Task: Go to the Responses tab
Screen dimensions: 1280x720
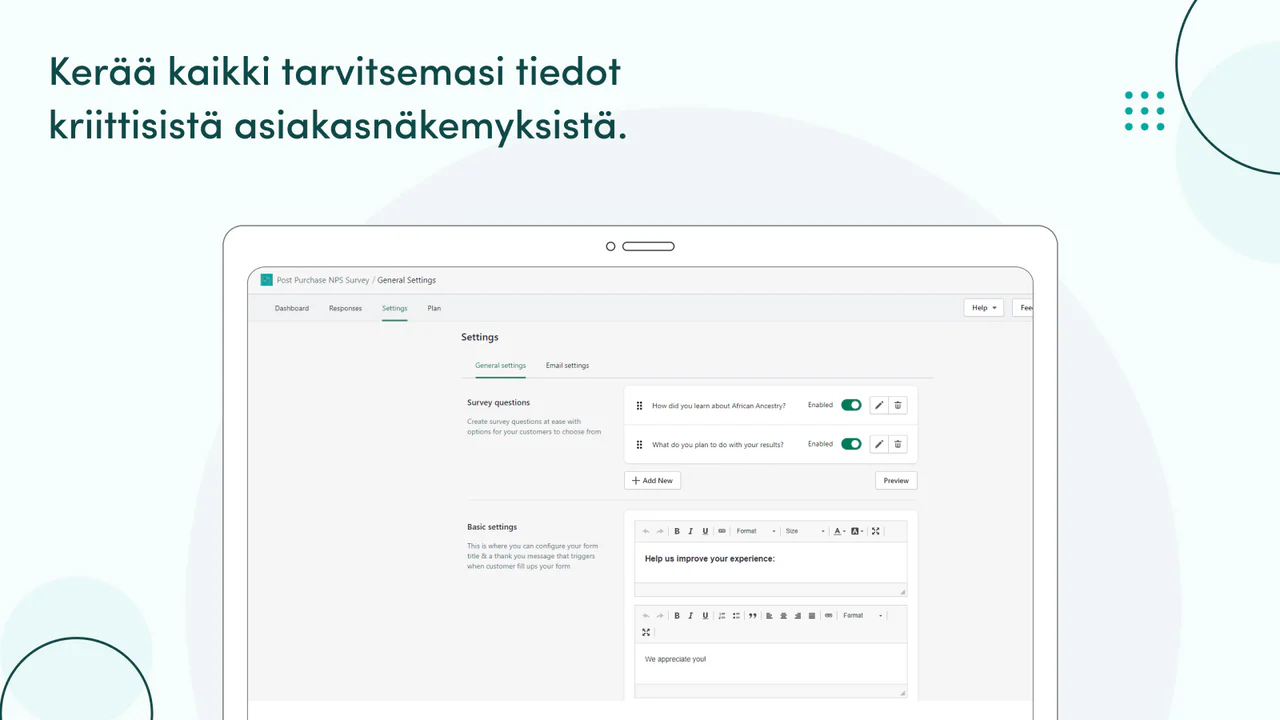Action: (x=345, y=308)
